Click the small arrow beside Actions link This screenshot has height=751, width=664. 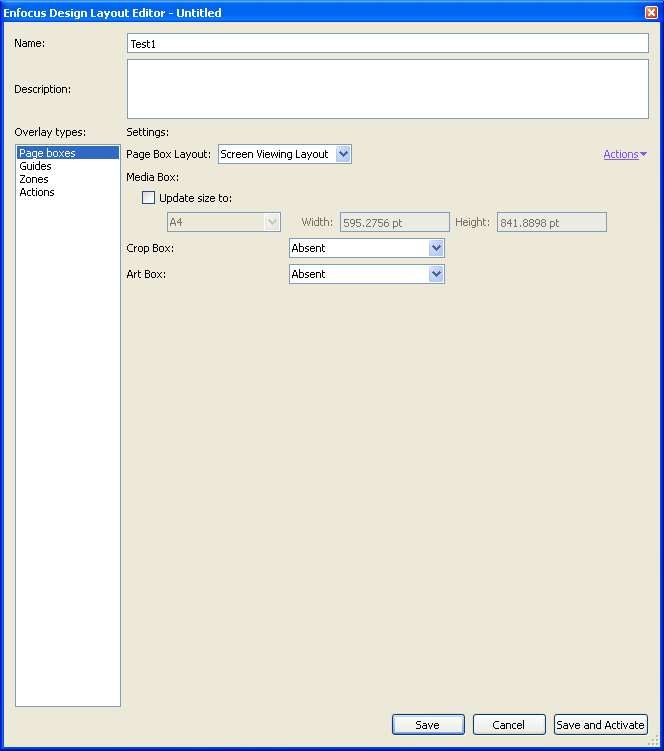[643, 154]
